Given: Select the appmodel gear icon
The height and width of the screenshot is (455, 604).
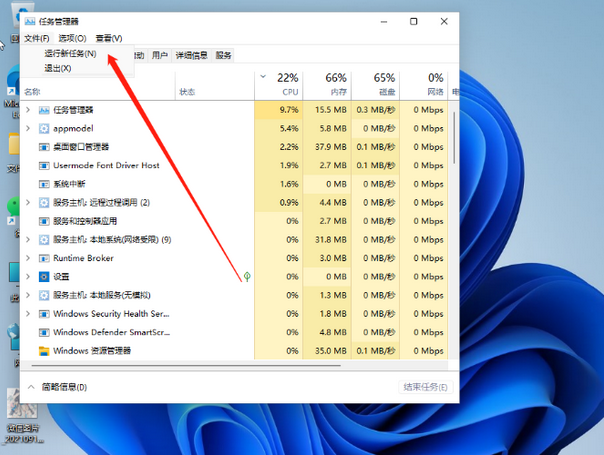Looking at the screenshot, I should [44, 129].
